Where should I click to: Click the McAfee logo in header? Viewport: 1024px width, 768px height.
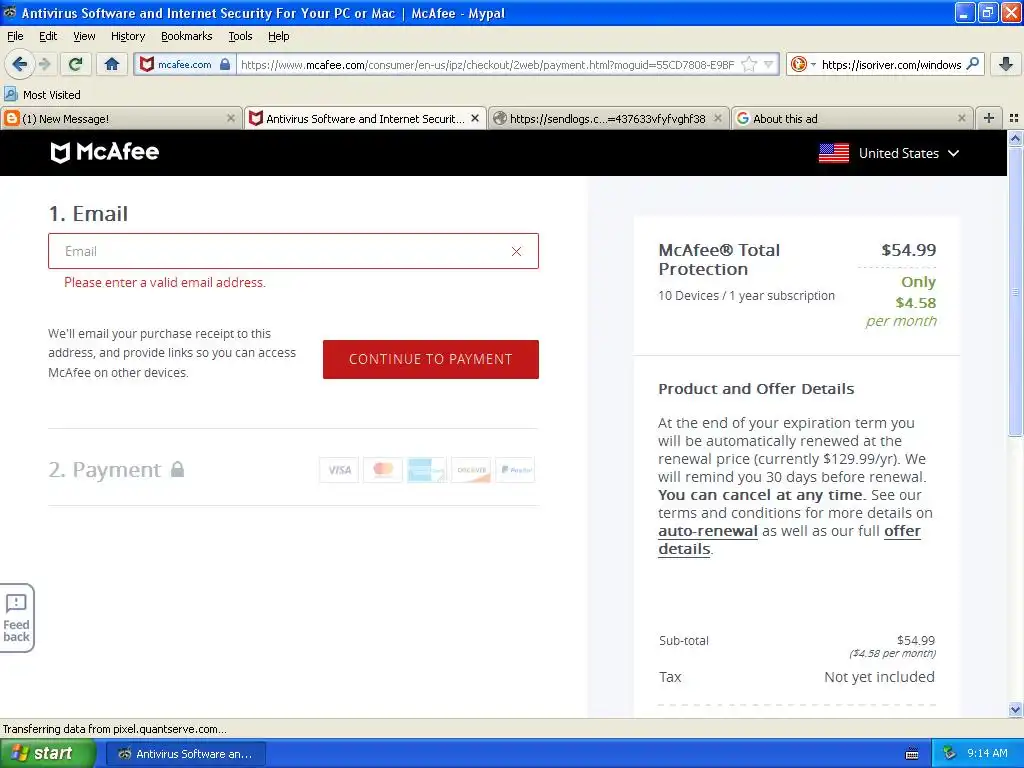pyautogui.click(x=104, y=152)
